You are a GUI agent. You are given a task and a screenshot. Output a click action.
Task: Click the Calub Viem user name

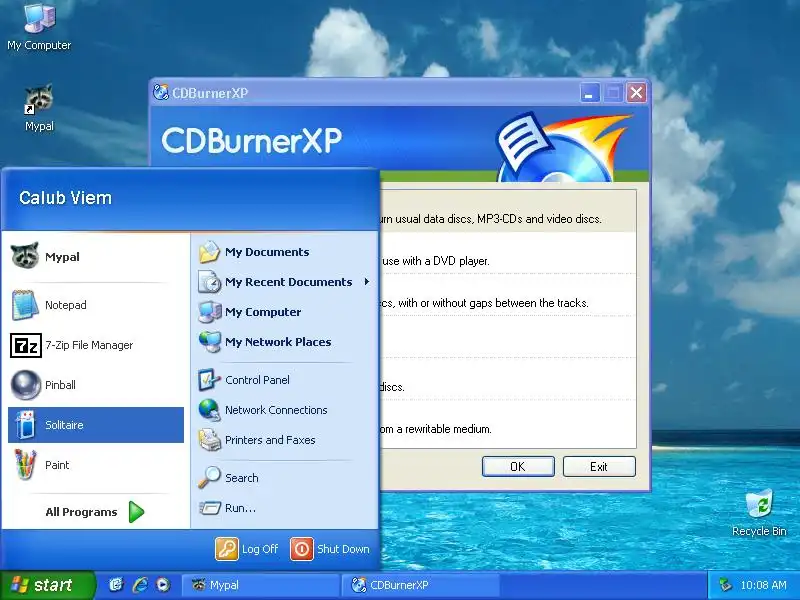click(65, 198)
